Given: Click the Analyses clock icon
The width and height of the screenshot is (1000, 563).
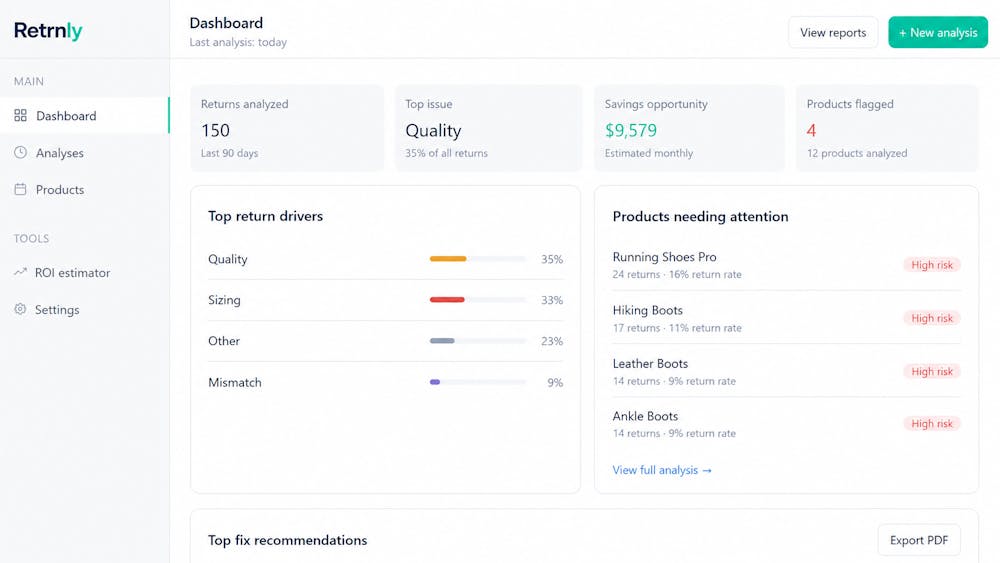Looking at the screenshot, I should 20,152.
